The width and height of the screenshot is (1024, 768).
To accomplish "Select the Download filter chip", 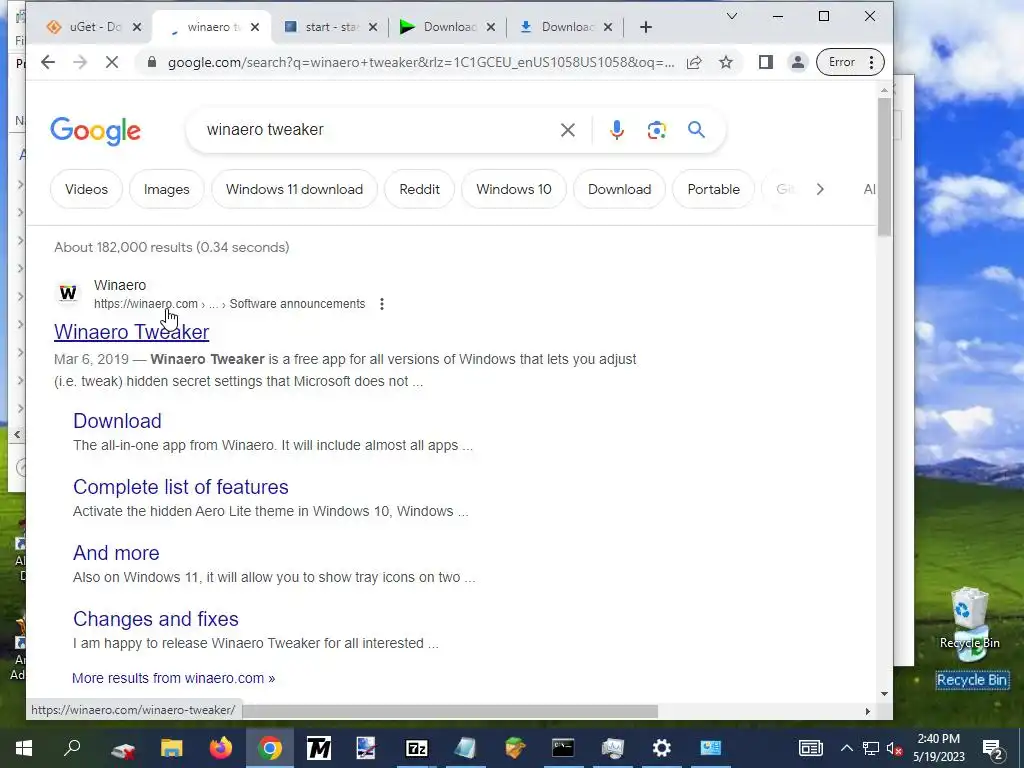I will tap(619, 189).
